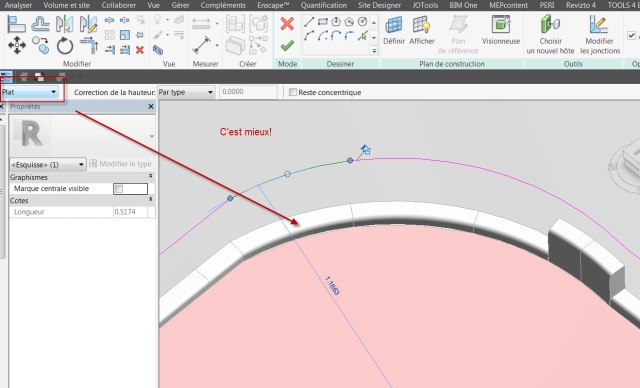The height and width of the screenshot is (388, 640).
Task: Select the Scale tool
Action: pos(124,35)
